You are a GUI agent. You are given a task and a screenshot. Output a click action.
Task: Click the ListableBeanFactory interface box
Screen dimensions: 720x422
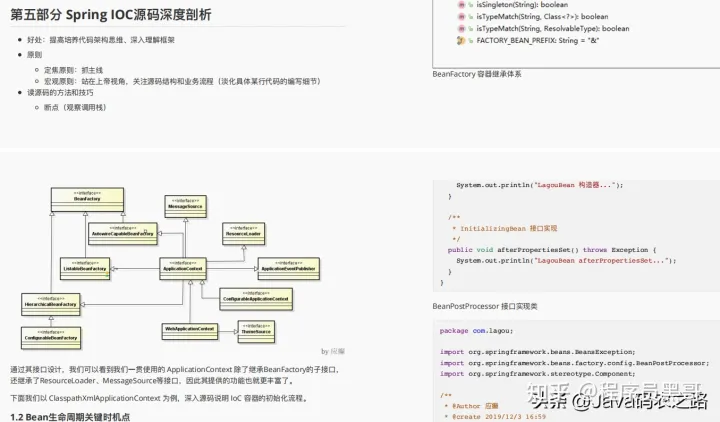(x=85, y=269)
